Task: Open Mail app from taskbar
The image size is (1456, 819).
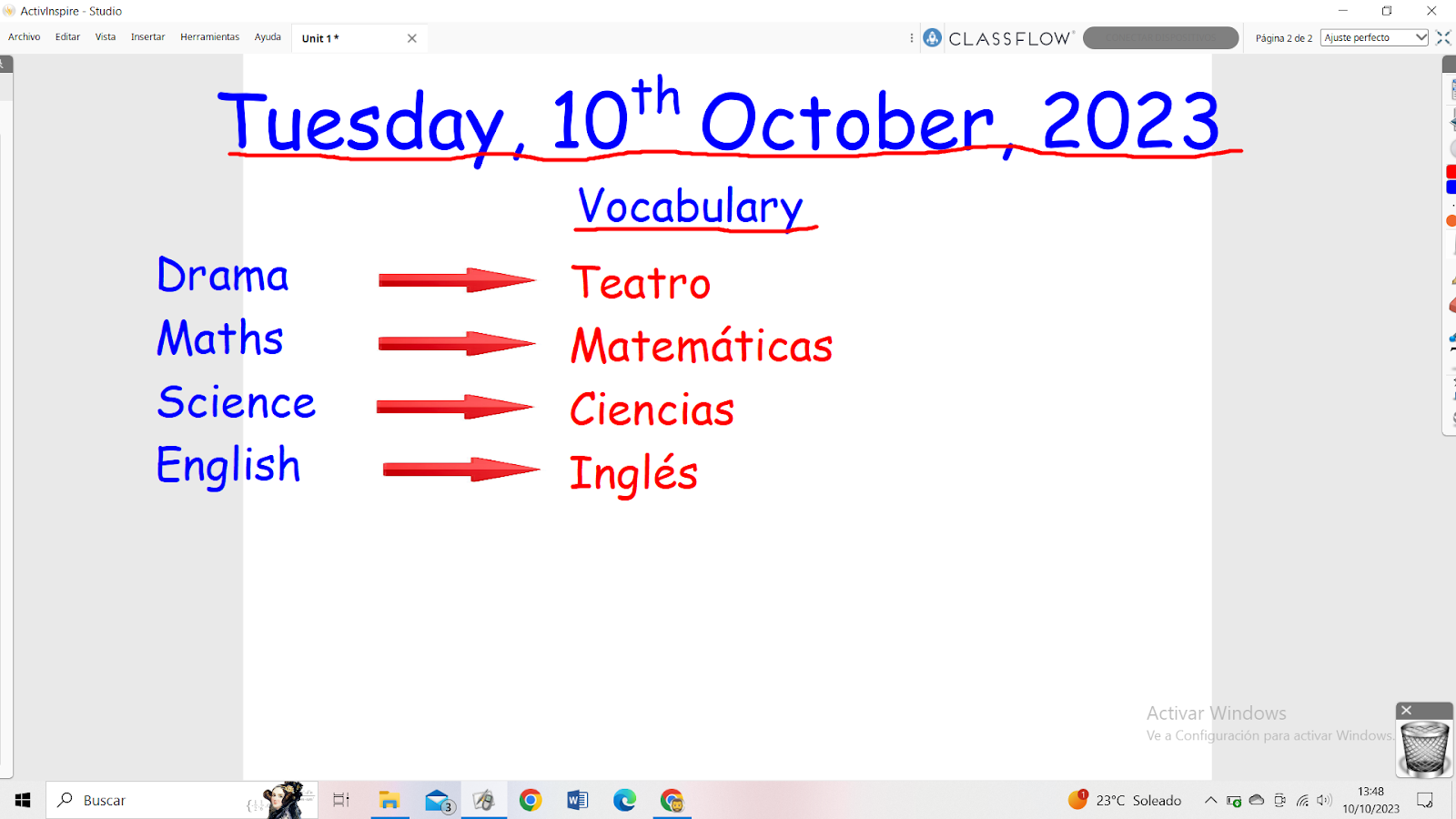Action: (x=438, y=800)
